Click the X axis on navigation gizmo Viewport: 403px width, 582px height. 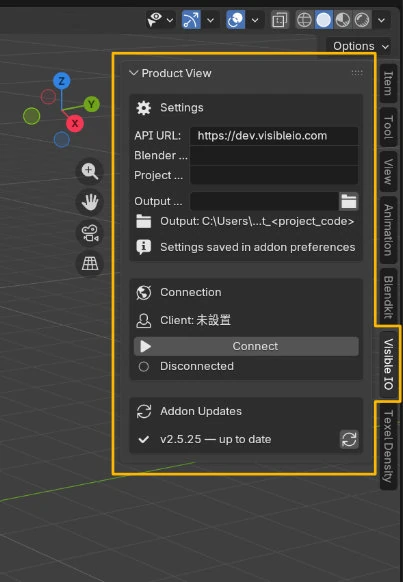click(x=75, y=123)
